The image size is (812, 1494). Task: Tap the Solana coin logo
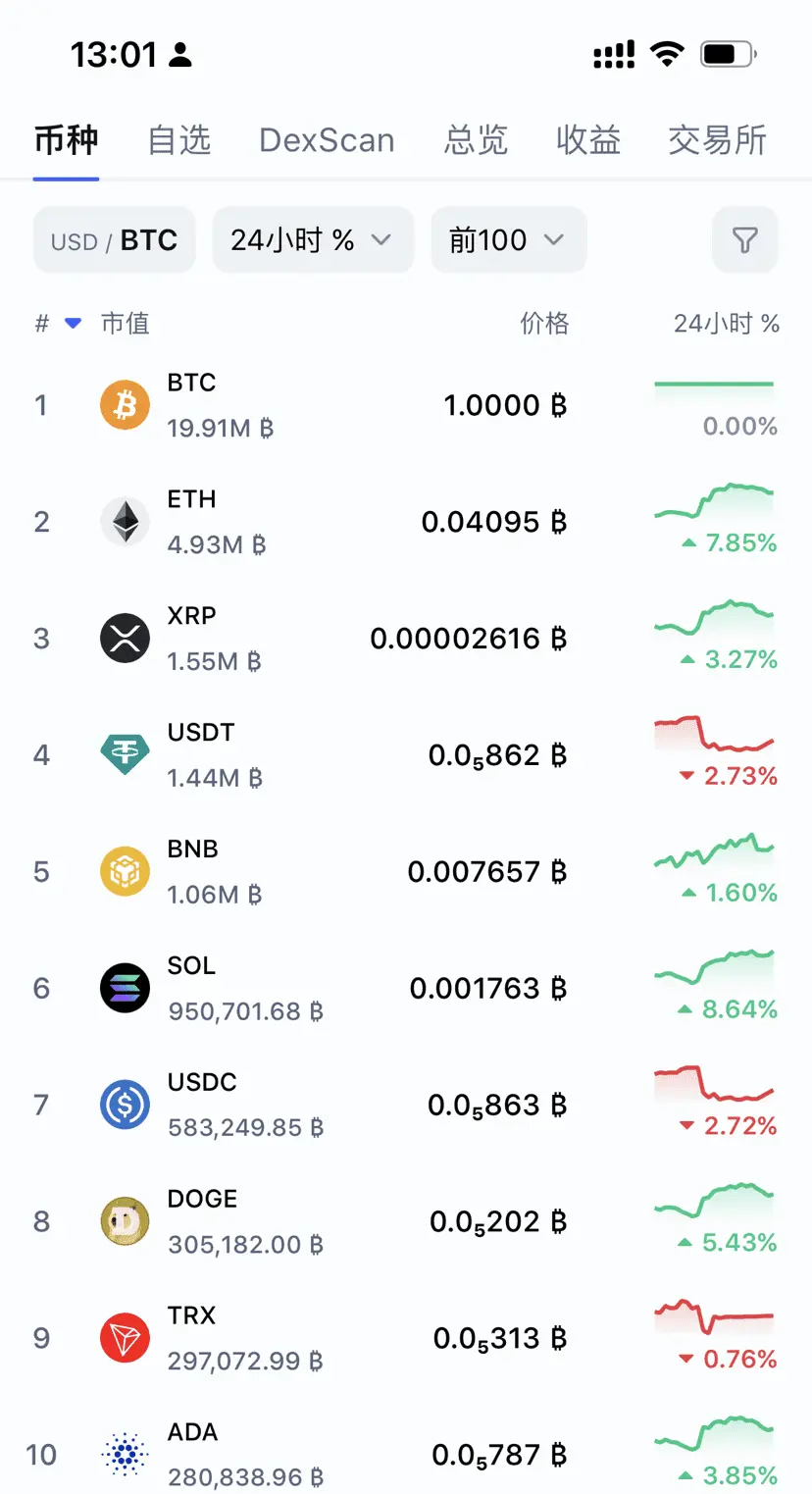point(125,988)
